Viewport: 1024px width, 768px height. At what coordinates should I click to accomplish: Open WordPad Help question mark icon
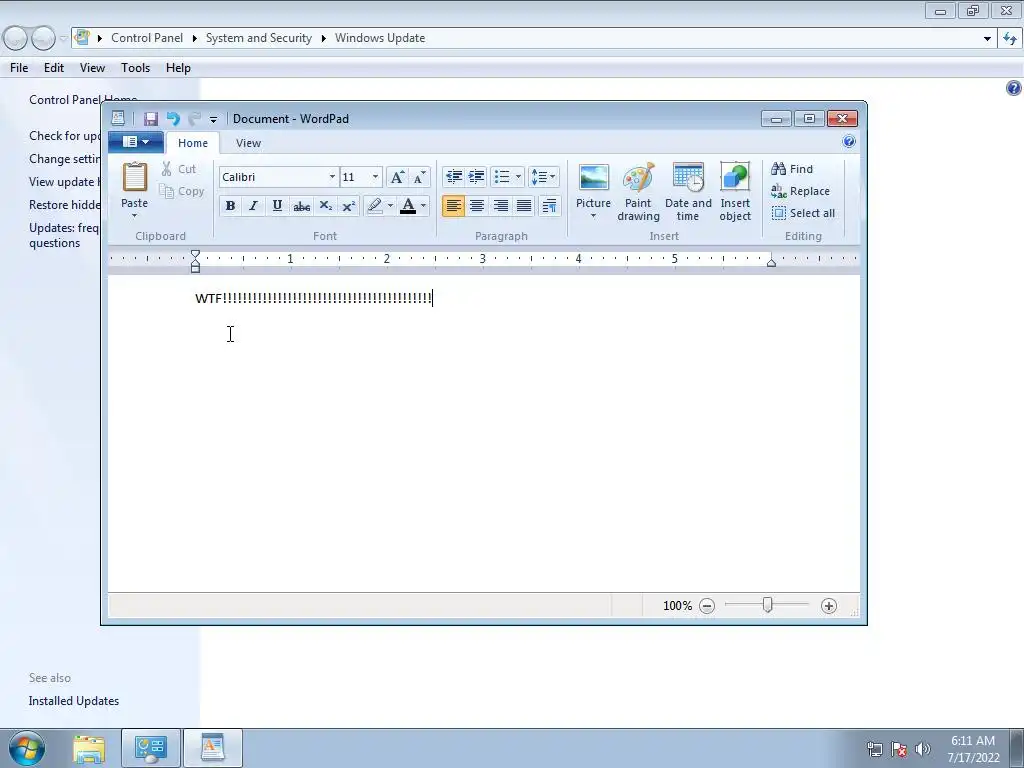click(848, 142)
